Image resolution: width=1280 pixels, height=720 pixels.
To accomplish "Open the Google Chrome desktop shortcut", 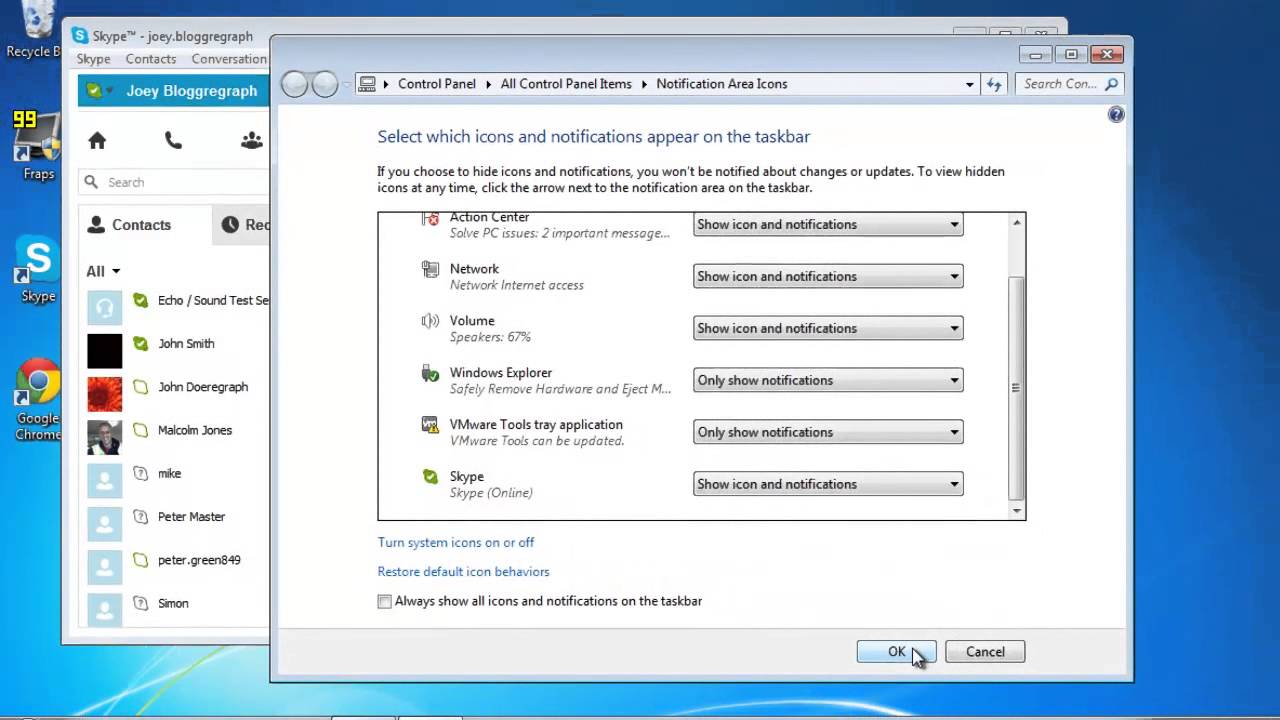I will [38, 400].
